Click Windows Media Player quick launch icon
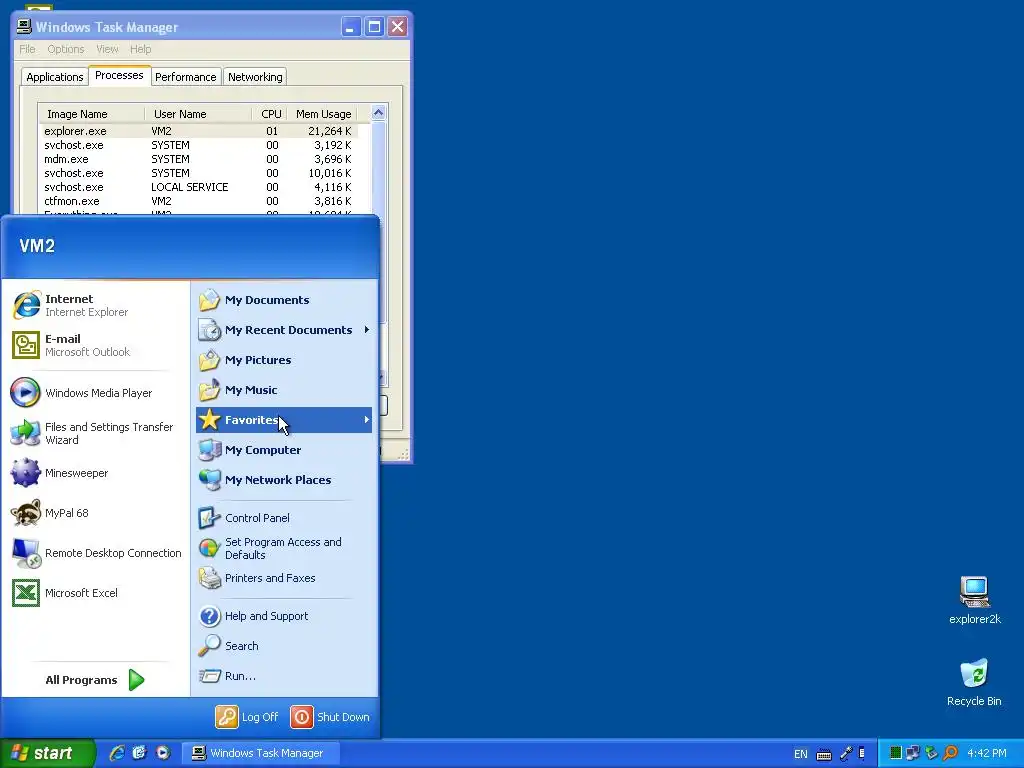This screenshot has width=1024, height=768. point(163,753)
